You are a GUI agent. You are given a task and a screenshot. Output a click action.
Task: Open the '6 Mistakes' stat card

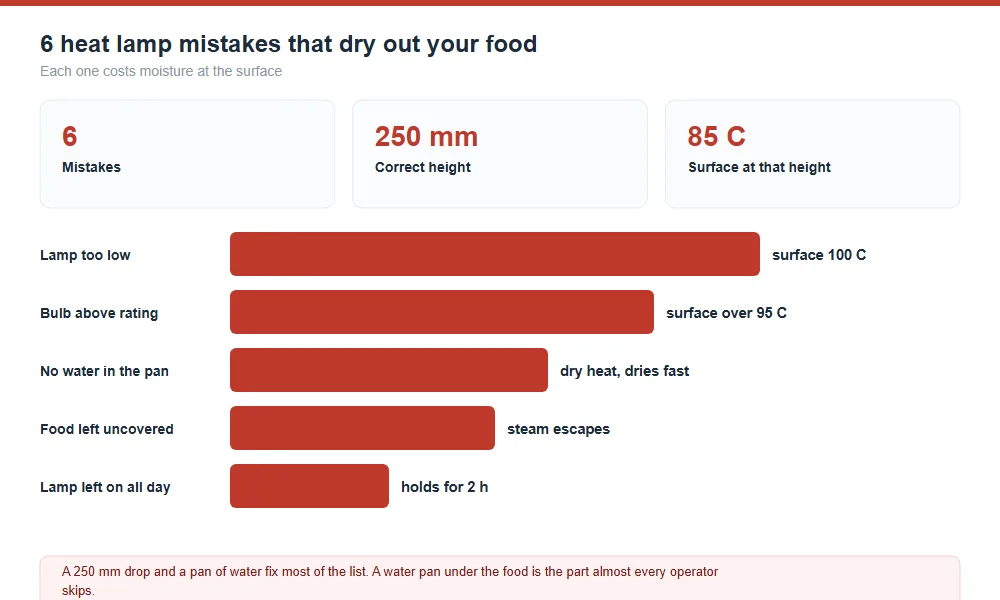tap(188, 154)
